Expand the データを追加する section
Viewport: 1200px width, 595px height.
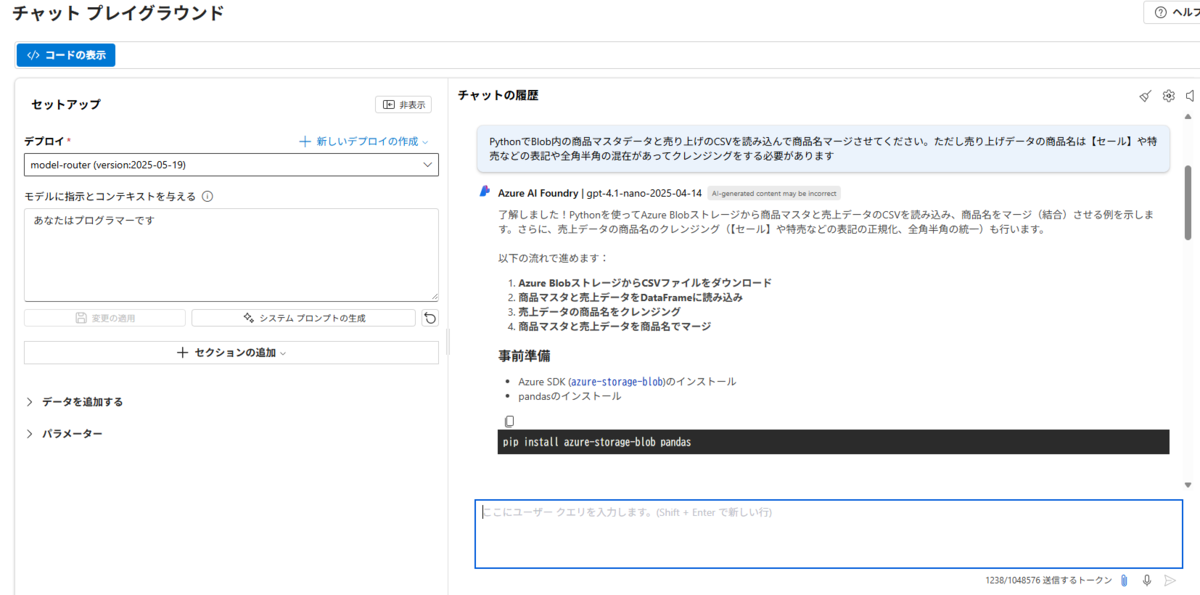(75, 402)
